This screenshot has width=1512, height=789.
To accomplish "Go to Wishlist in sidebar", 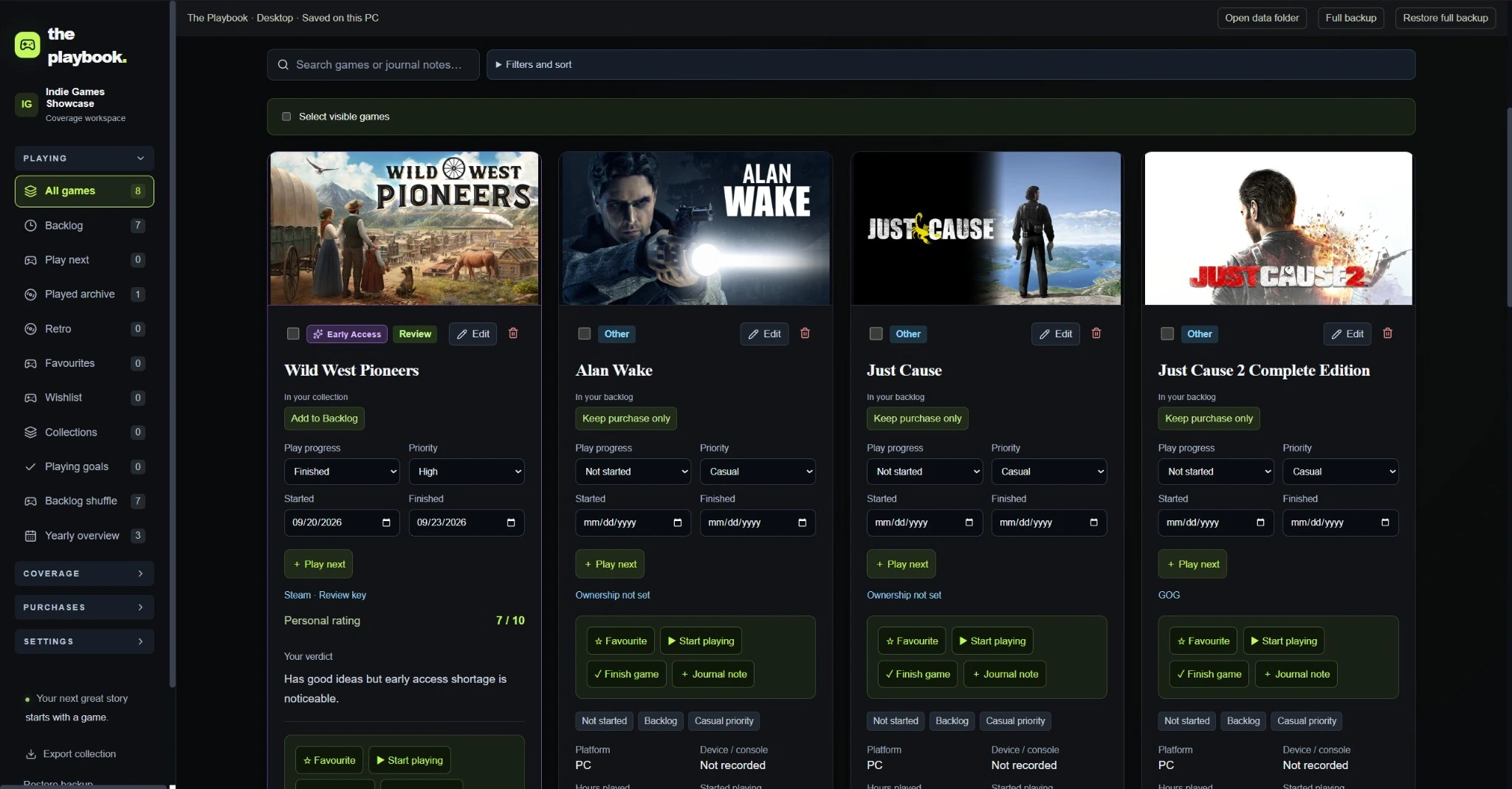I will pos(84,398).
